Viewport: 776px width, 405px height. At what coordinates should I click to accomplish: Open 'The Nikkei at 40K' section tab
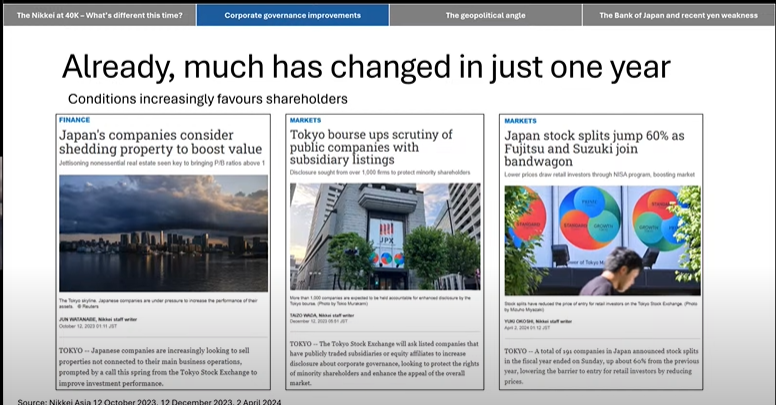(99, 15)
